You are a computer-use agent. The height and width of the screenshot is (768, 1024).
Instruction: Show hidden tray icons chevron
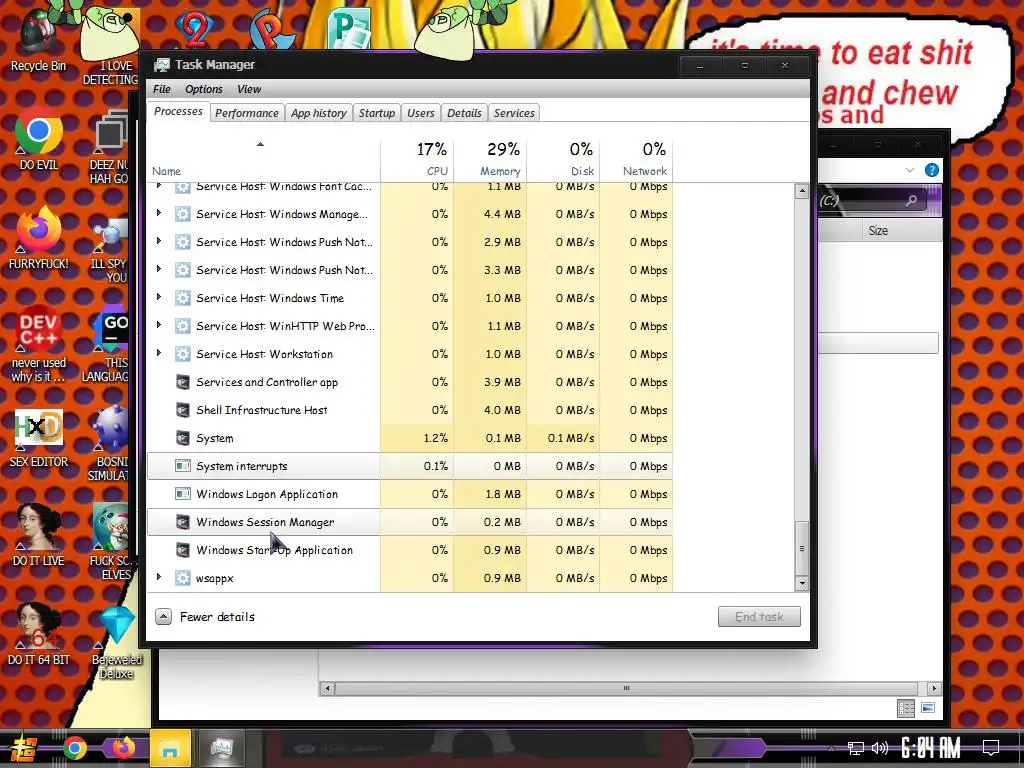(x=831, y=748)
